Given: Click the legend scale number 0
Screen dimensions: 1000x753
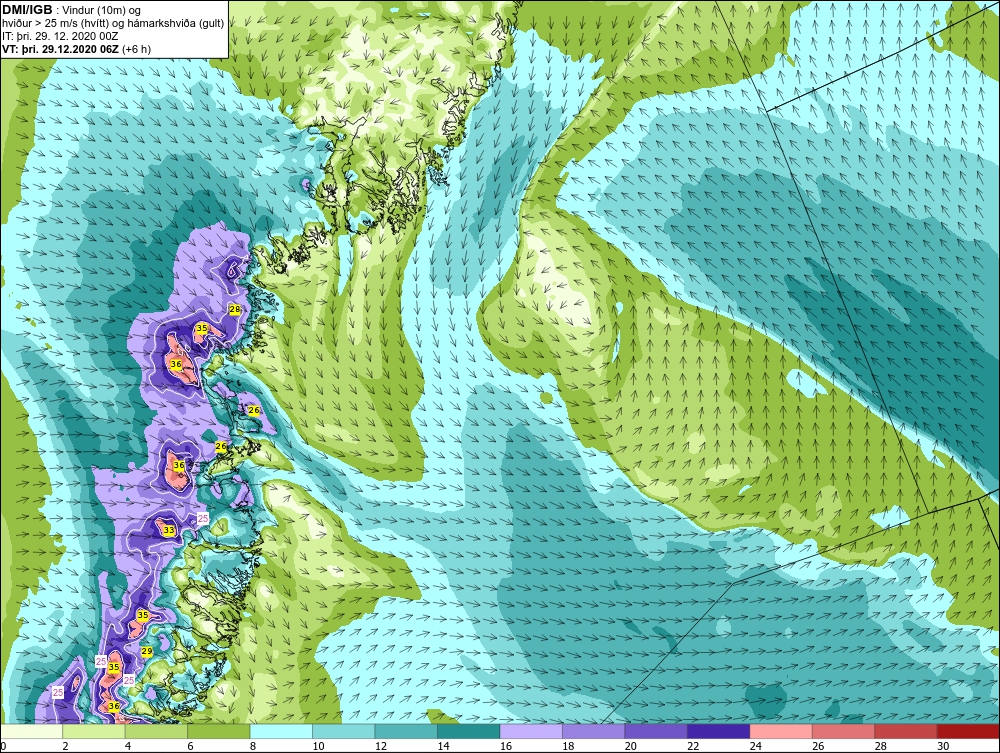Looking at the screenshot, I should coord(3,746).
